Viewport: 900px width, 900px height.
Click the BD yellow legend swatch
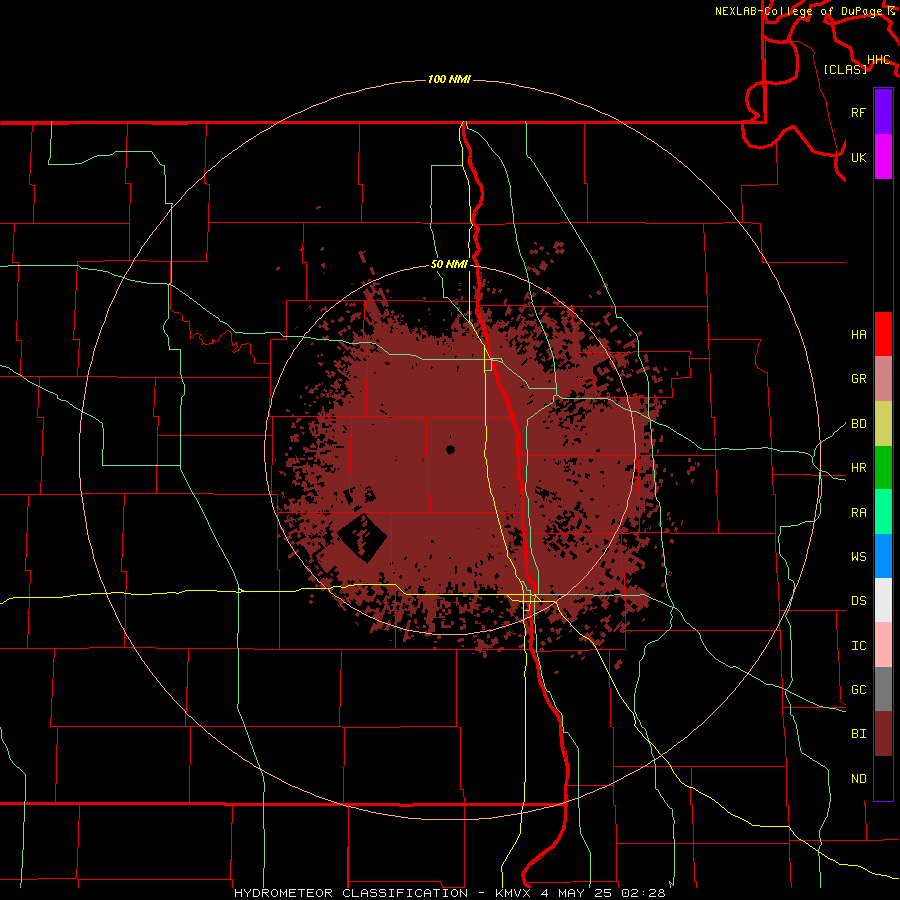coord(883,423)
